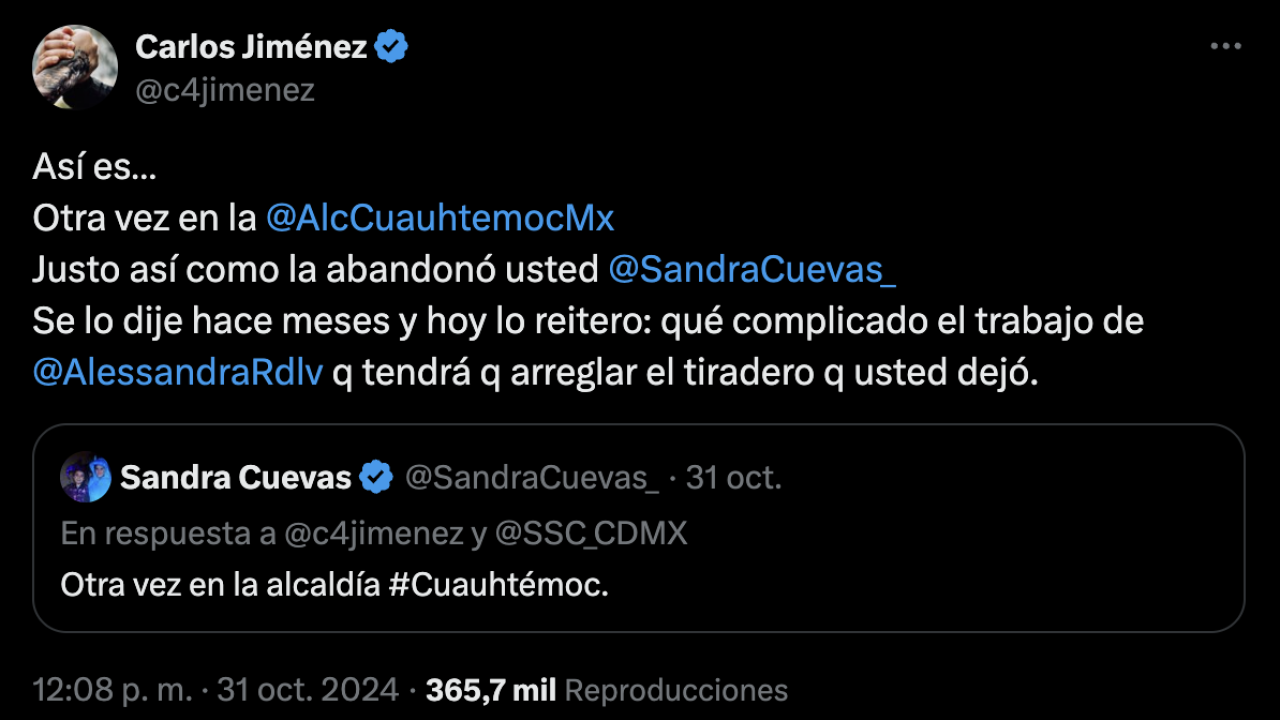Click the 'En respuesta a' reply line
The width and height of the screenshot is (1280, 720).
pos(374,533)
